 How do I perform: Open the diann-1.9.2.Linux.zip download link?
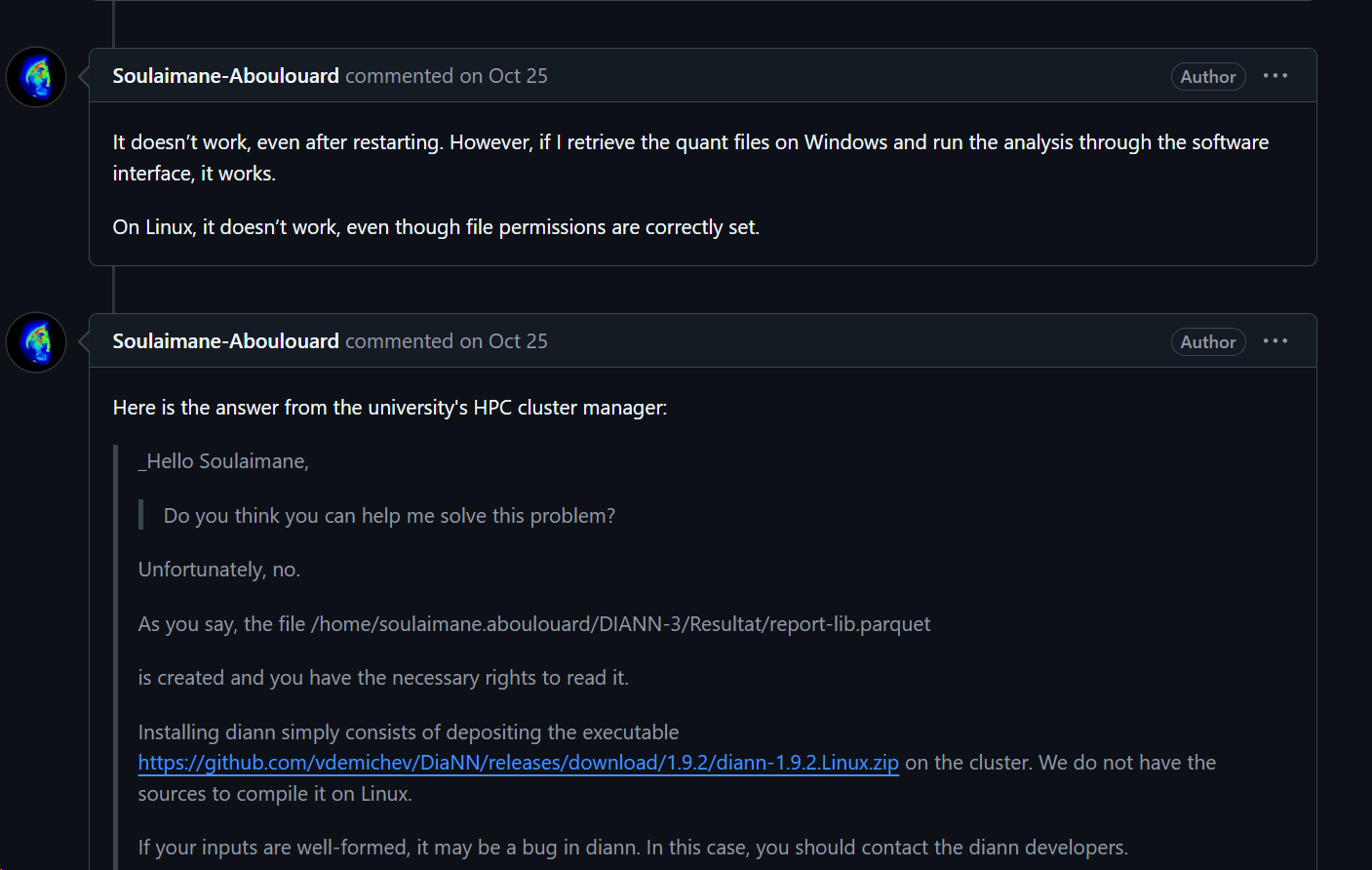pos(518,763)
